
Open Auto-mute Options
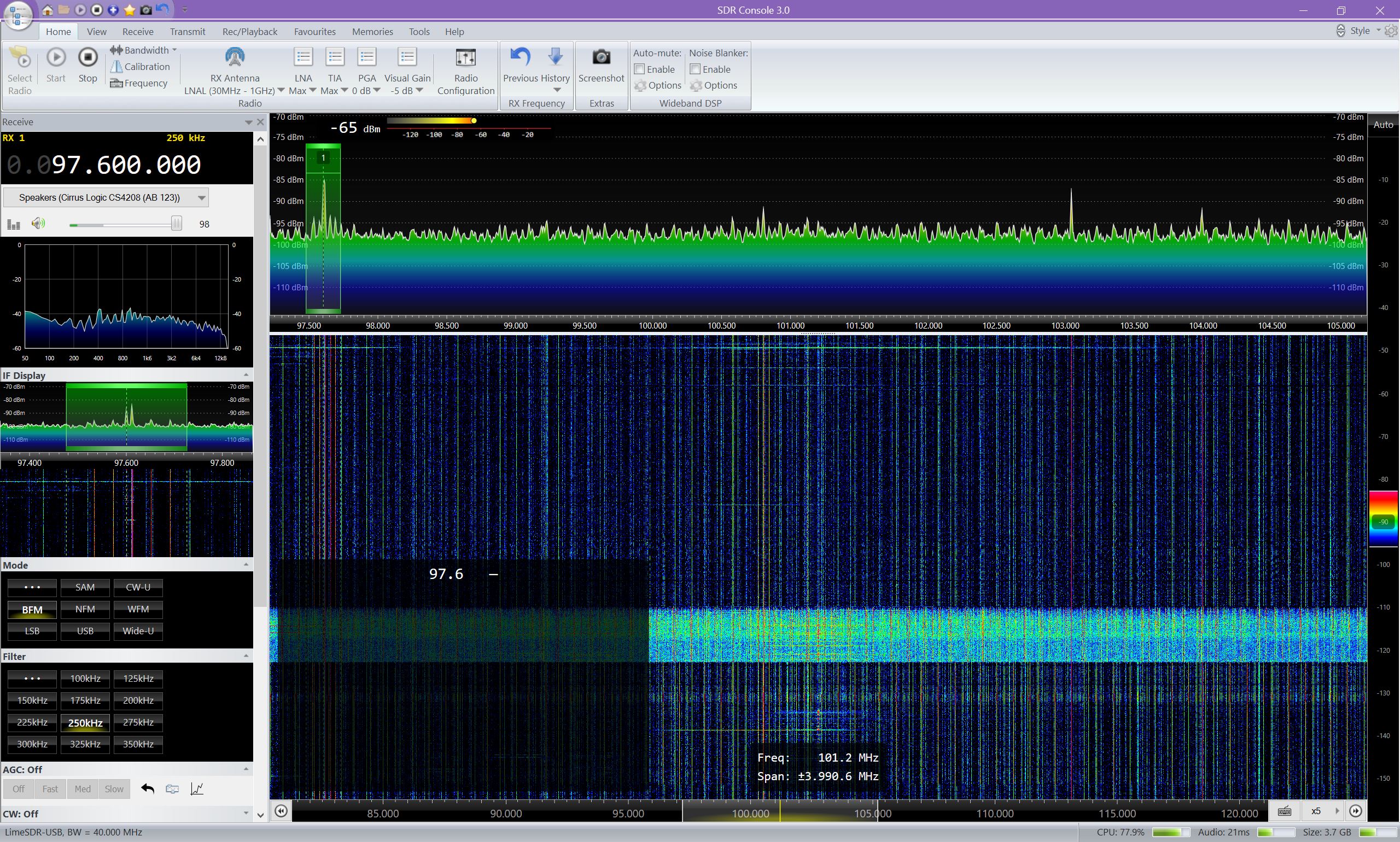(658, 86)
